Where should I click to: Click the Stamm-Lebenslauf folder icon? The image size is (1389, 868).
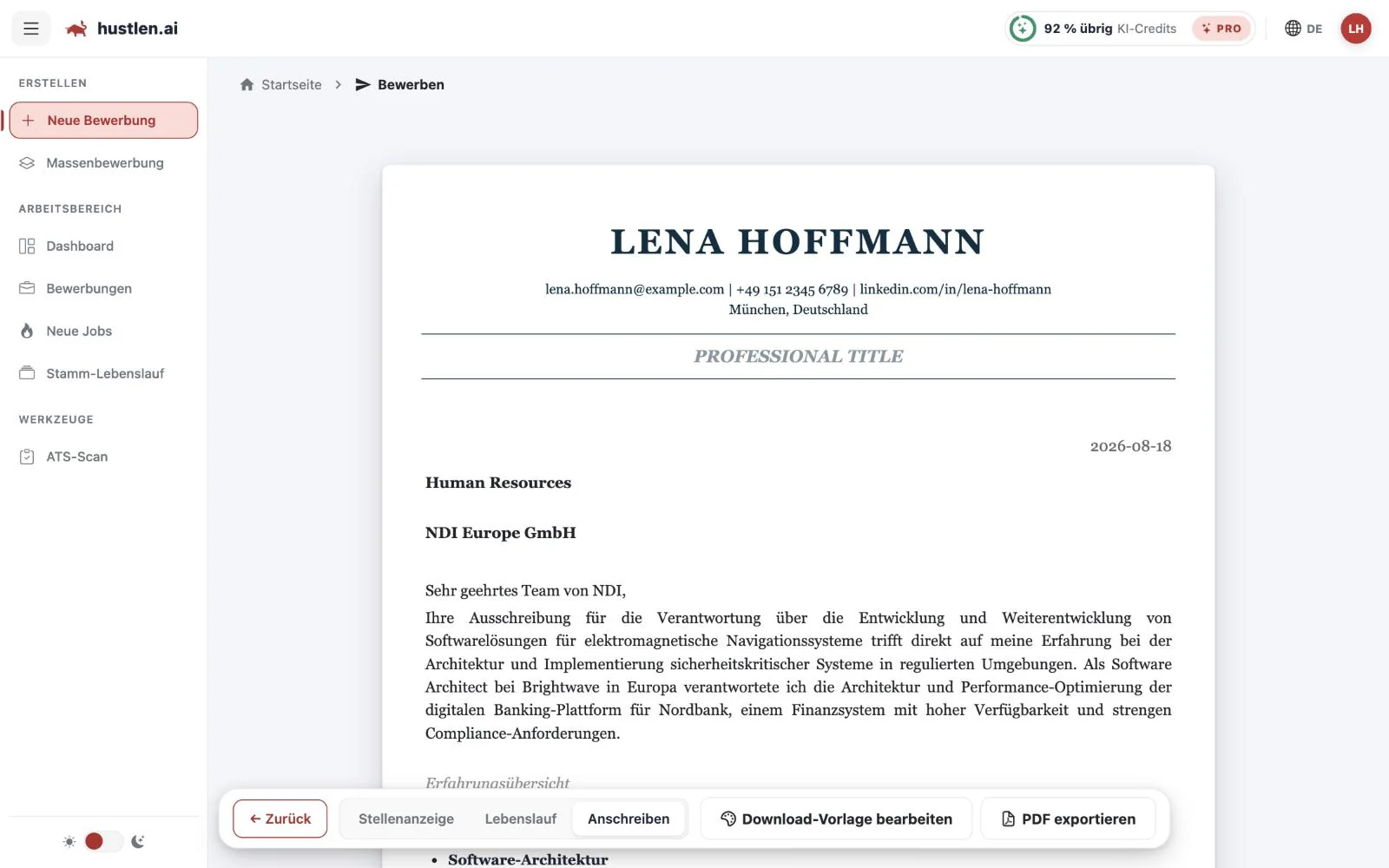(x=27, y=373)
